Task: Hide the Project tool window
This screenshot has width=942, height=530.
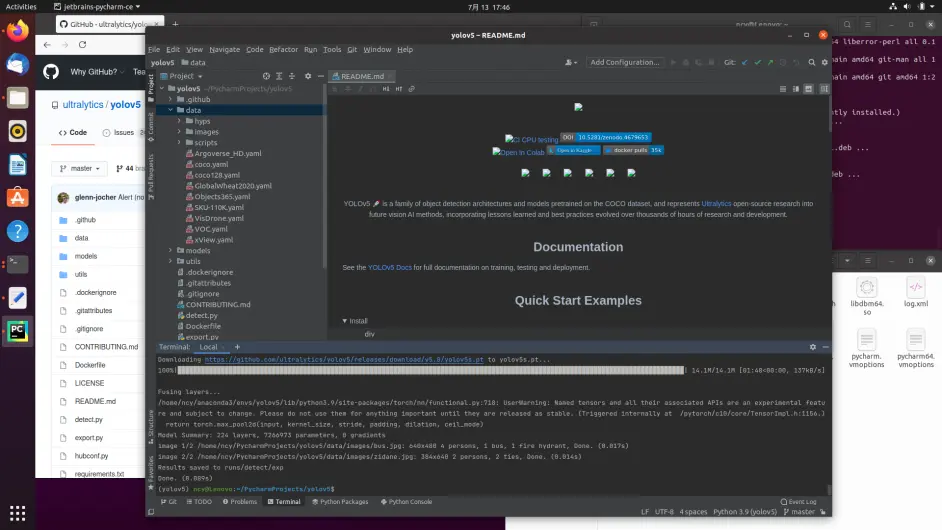Action: [321, 76]
